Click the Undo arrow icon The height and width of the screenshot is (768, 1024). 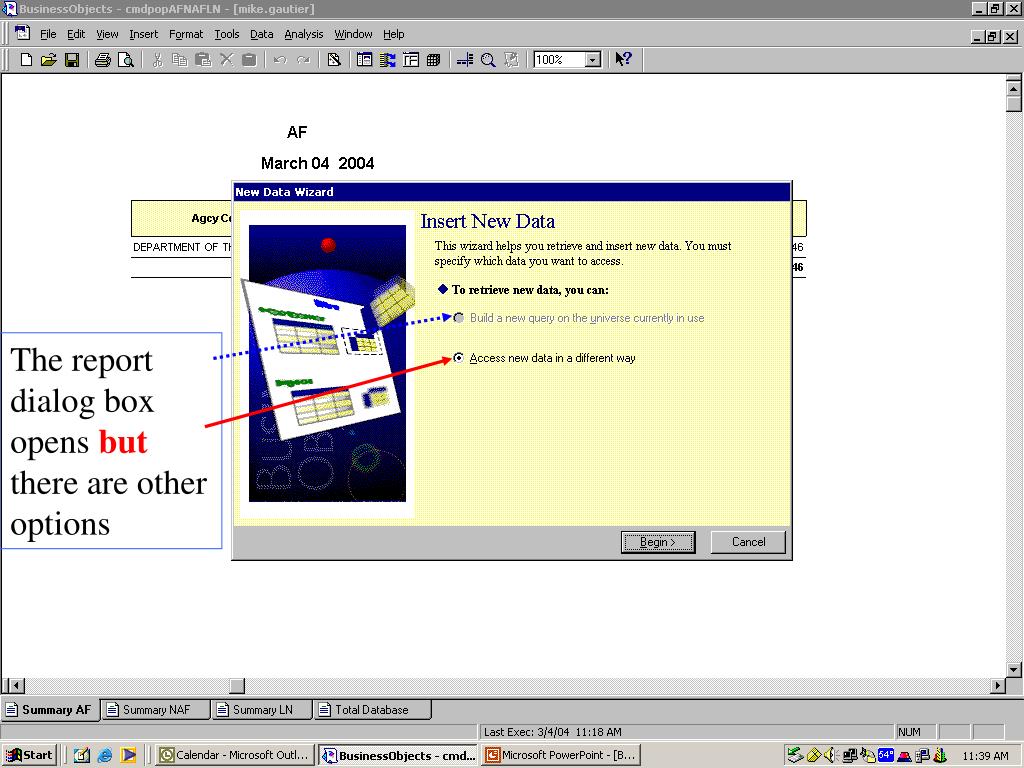click(x=280, y=60)
